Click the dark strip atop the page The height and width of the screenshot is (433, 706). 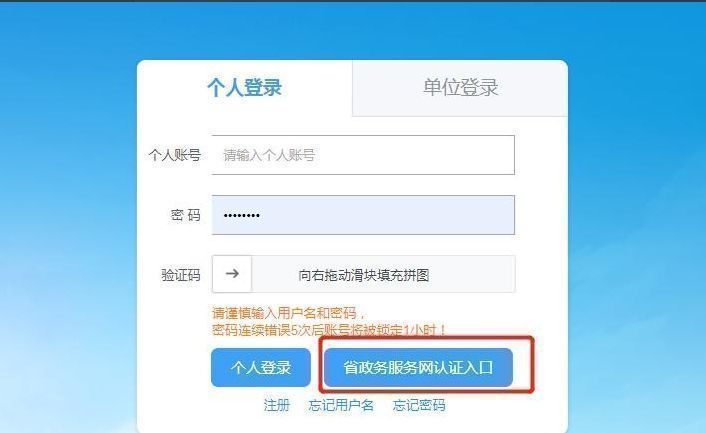[x=353, y=1]
